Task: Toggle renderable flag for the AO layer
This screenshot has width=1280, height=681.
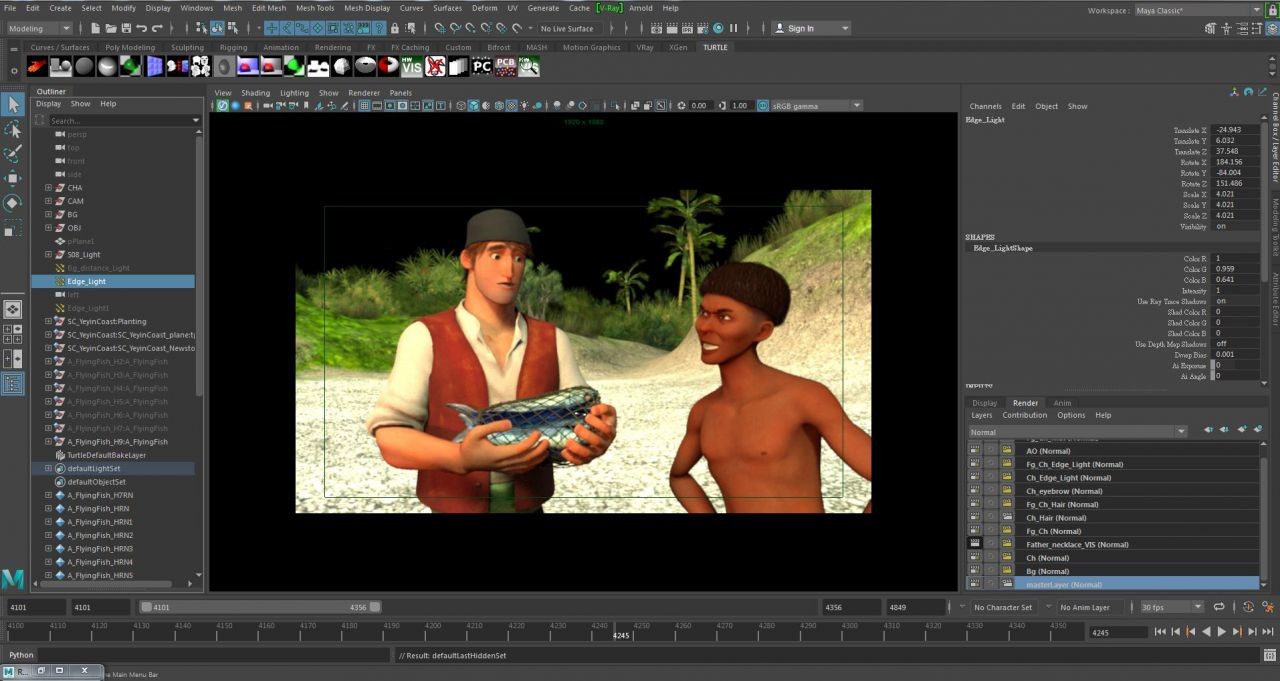Action: pos(974,451)
